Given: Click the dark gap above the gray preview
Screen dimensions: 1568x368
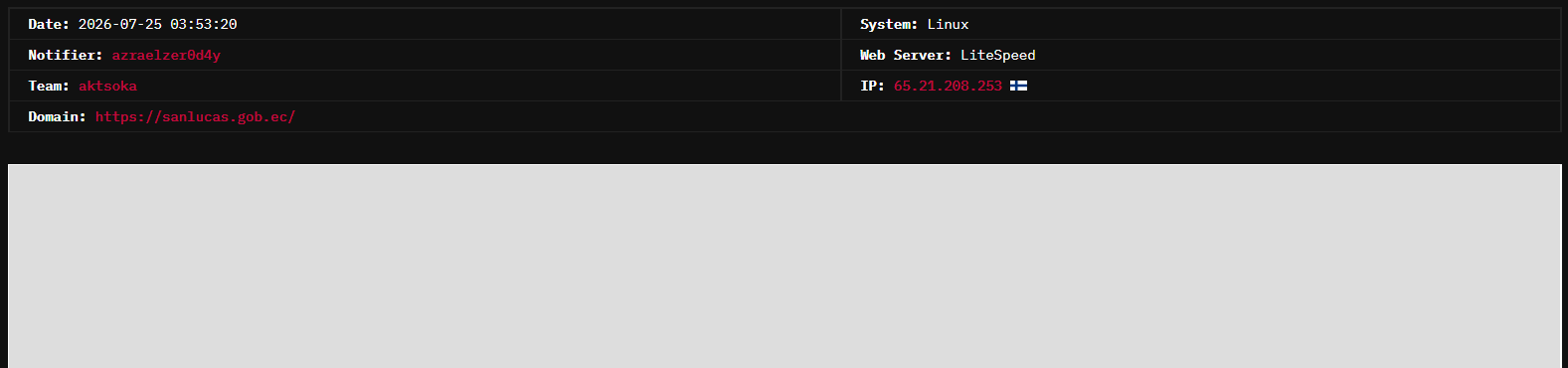Looking at the screenshot, I should (x=784, y=148).
